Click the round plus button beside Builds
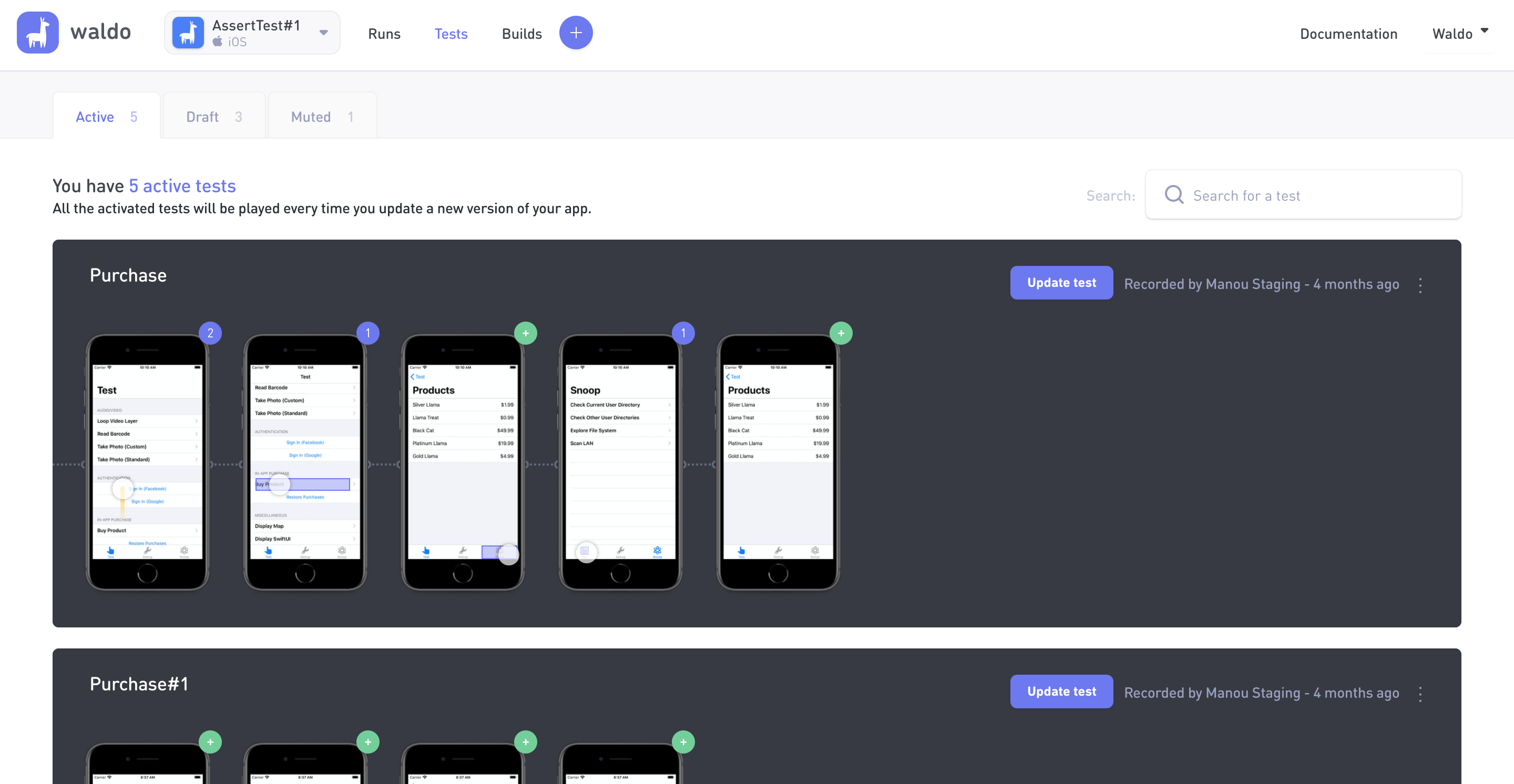Image resolution: width=1514 pixels, height=784 pixels. (576, 33)
